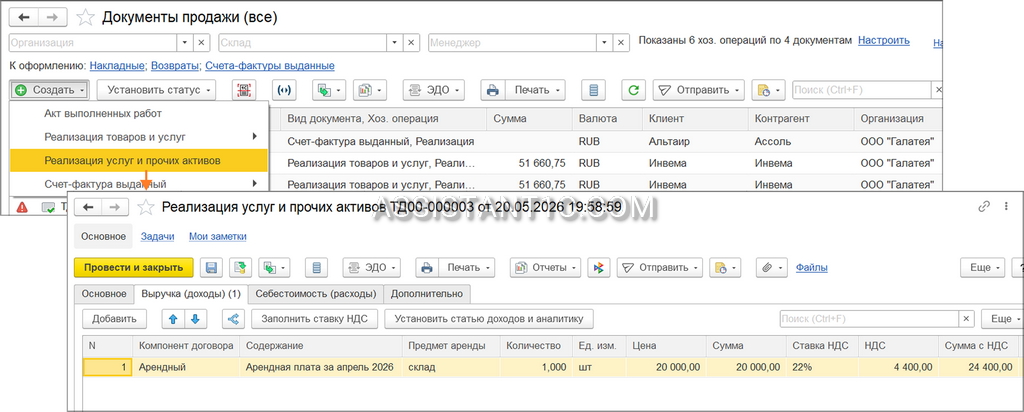The image size is (1024, 412).
Task: Open the paperclip attachments dropdown
Action: pyautogui.click(x=771, y=267)
